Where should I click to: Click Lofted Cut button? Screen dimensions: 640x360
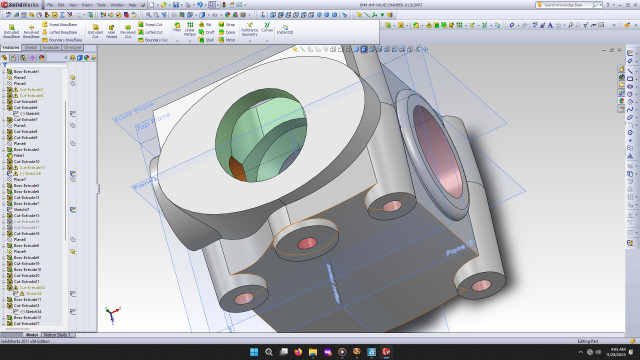150,32
